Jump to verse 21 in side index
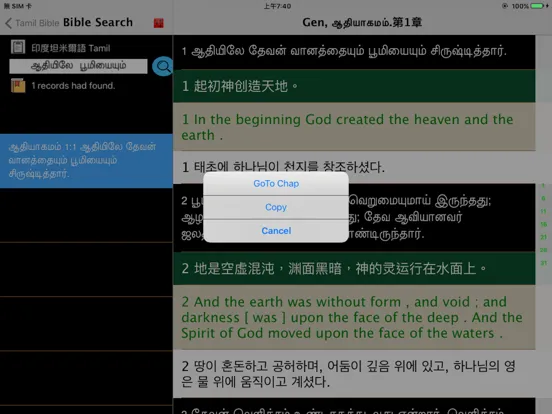552x414 pixels. 544,237
